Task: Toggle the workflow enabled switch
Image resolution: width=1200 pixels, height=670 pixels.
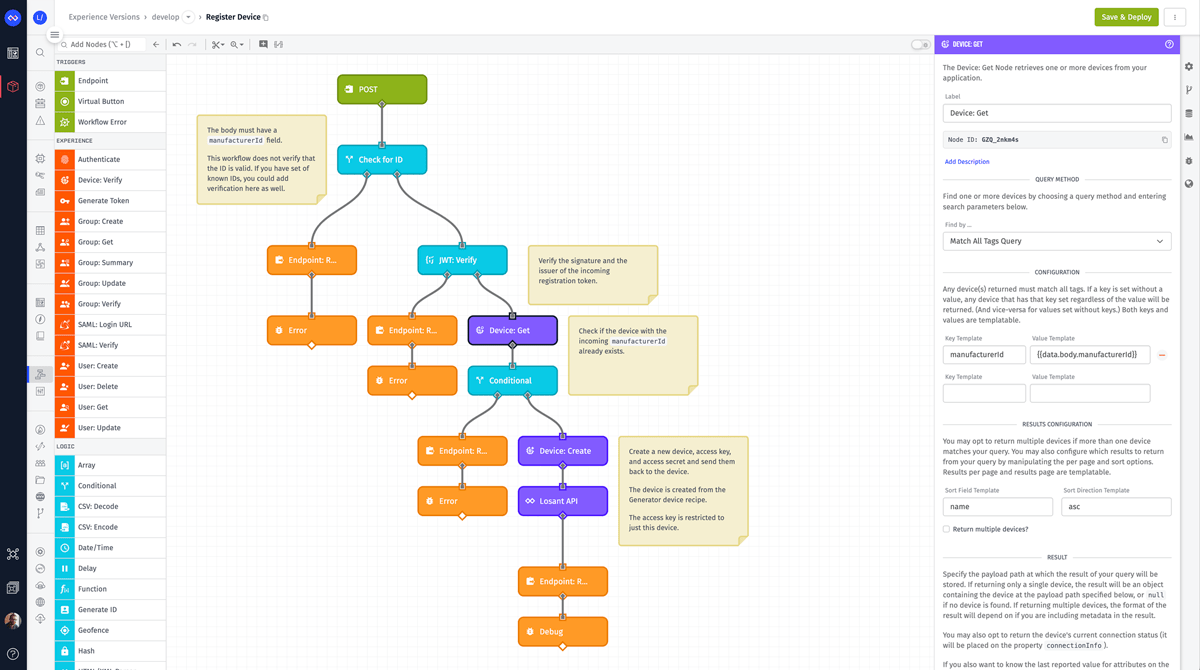Action: [x=919, y=45]
